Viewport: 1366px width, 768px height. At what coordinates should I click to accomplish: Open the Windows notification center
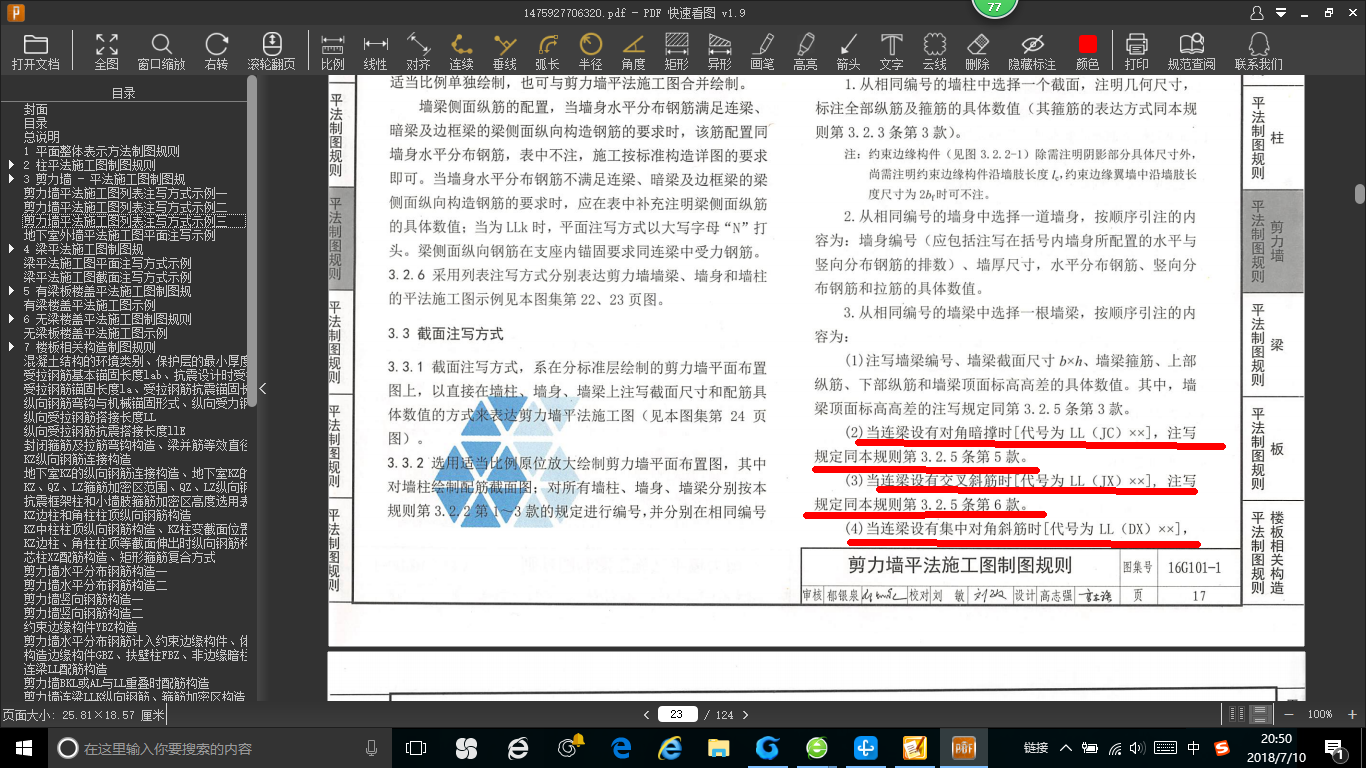[x=1334, y=747]
